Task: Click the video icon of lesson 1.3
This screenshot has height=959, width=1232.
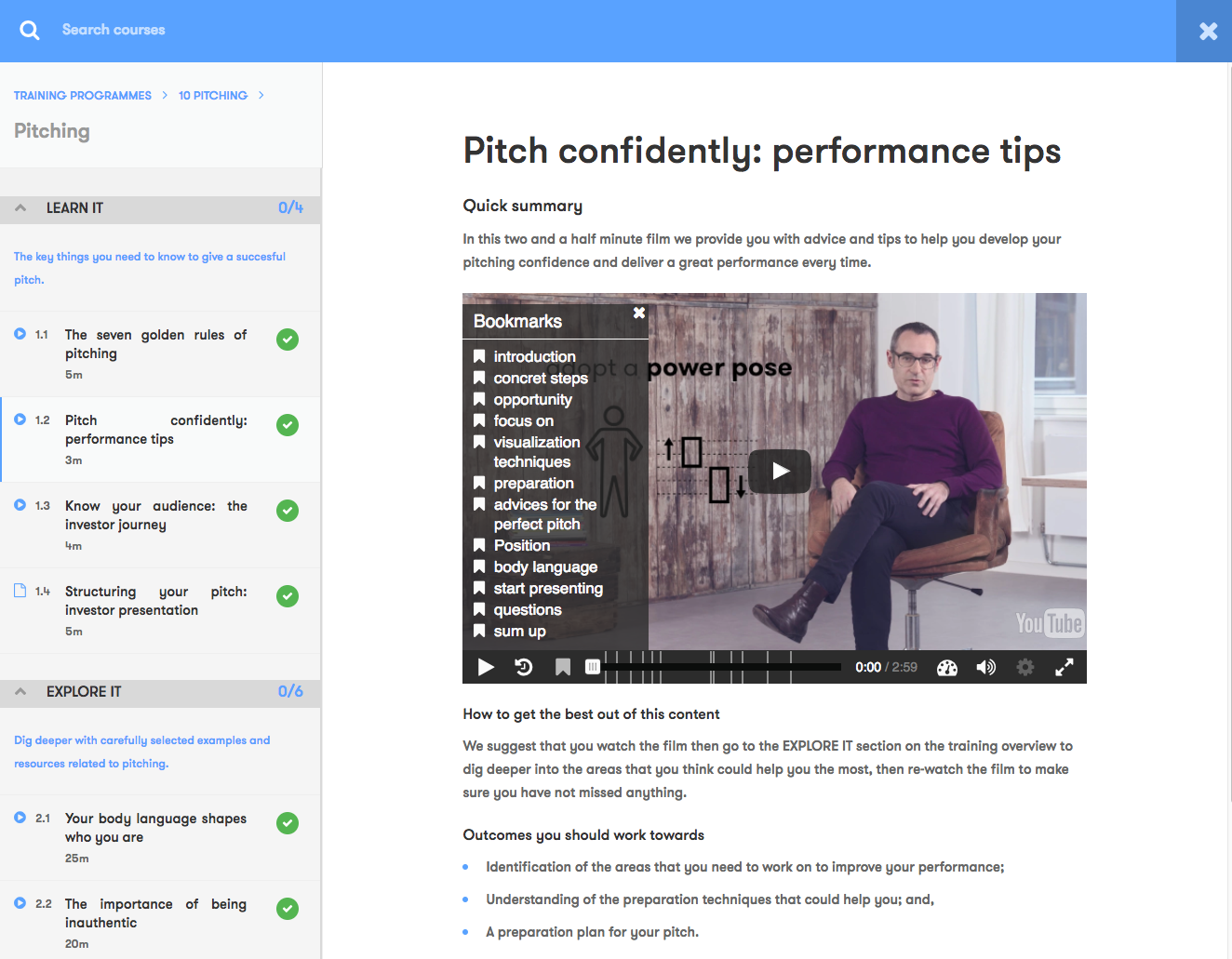Action: pyautogui.click(x=20, y=504)
